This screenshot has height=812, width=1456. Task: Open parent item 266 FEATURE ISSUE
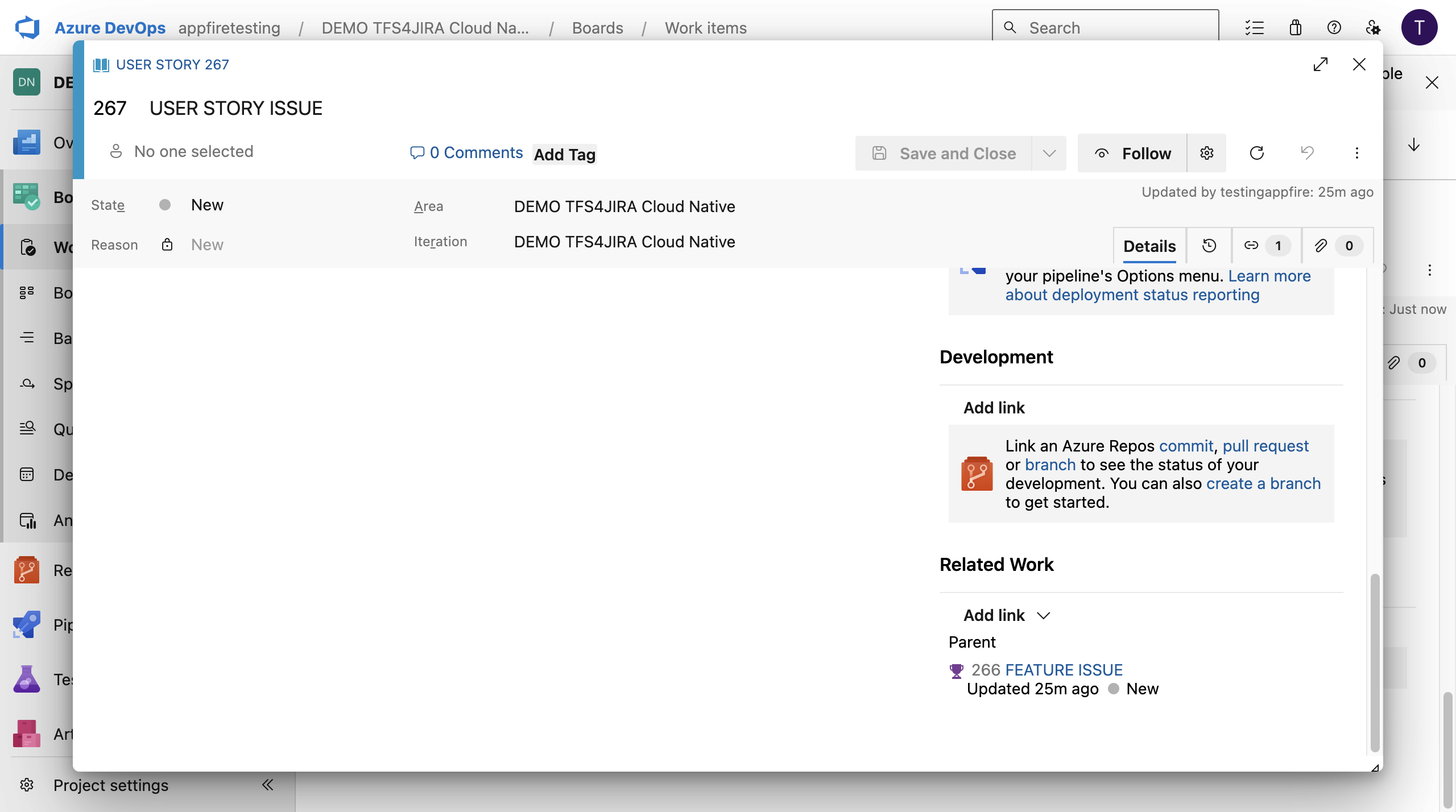pos(1064,669)
